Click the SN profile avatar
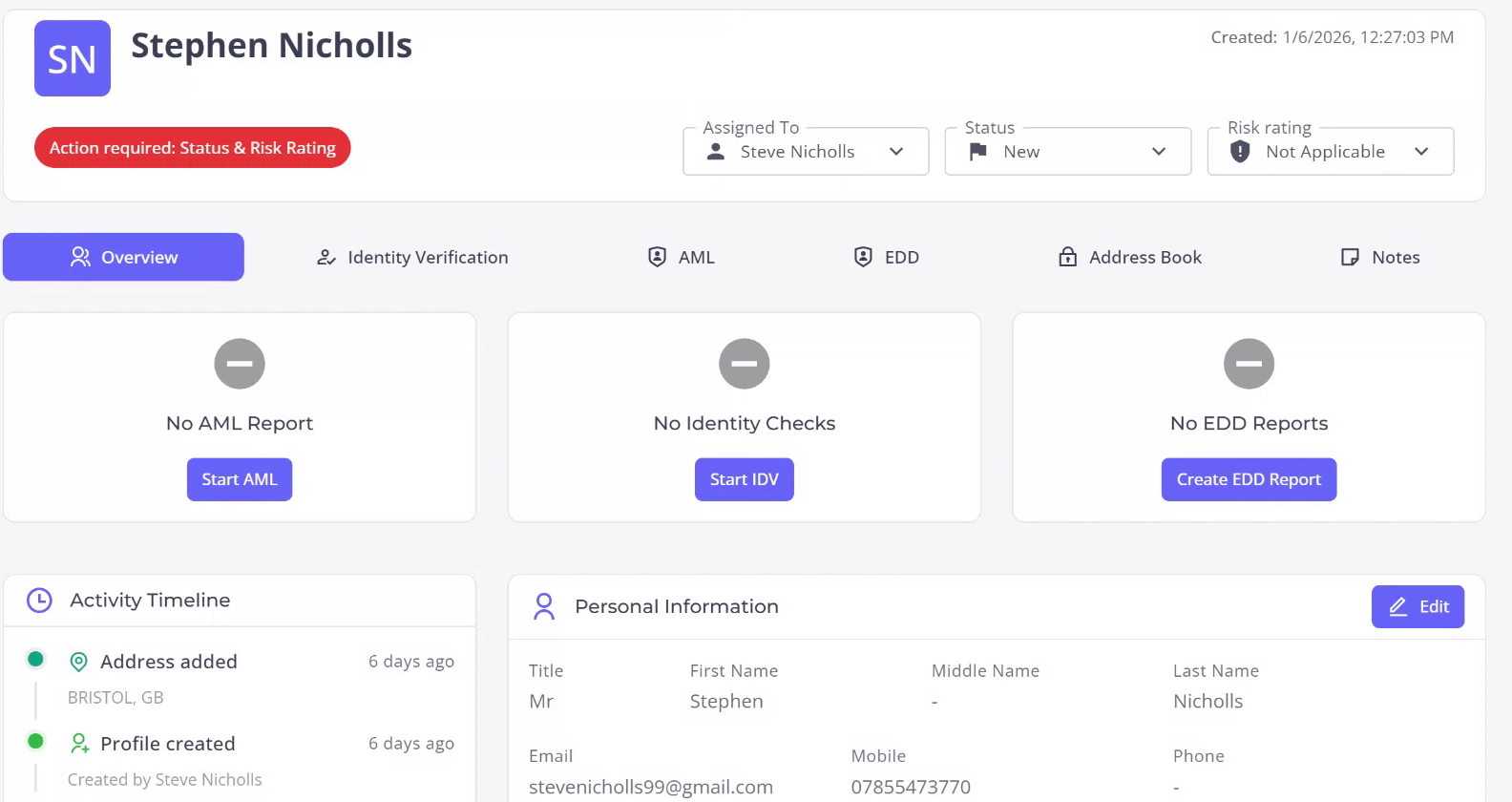The width and height of the screenshot is (1512, 802). coord(73,58)
